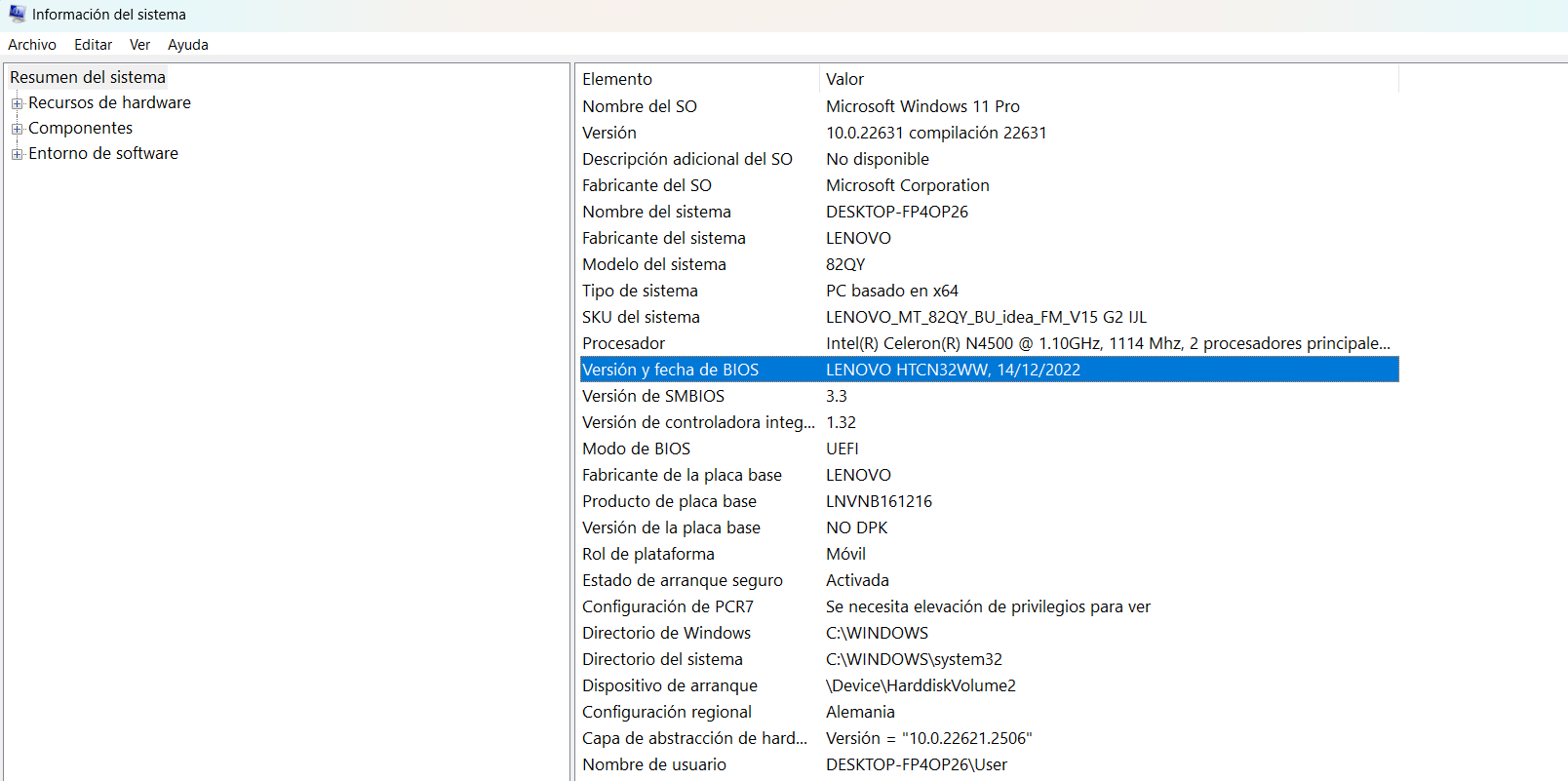This screenshot has width=1568, height=781.
Task: Select Resumen del sistema in tree
Action: pyautogui.click(x=88, y=77)
